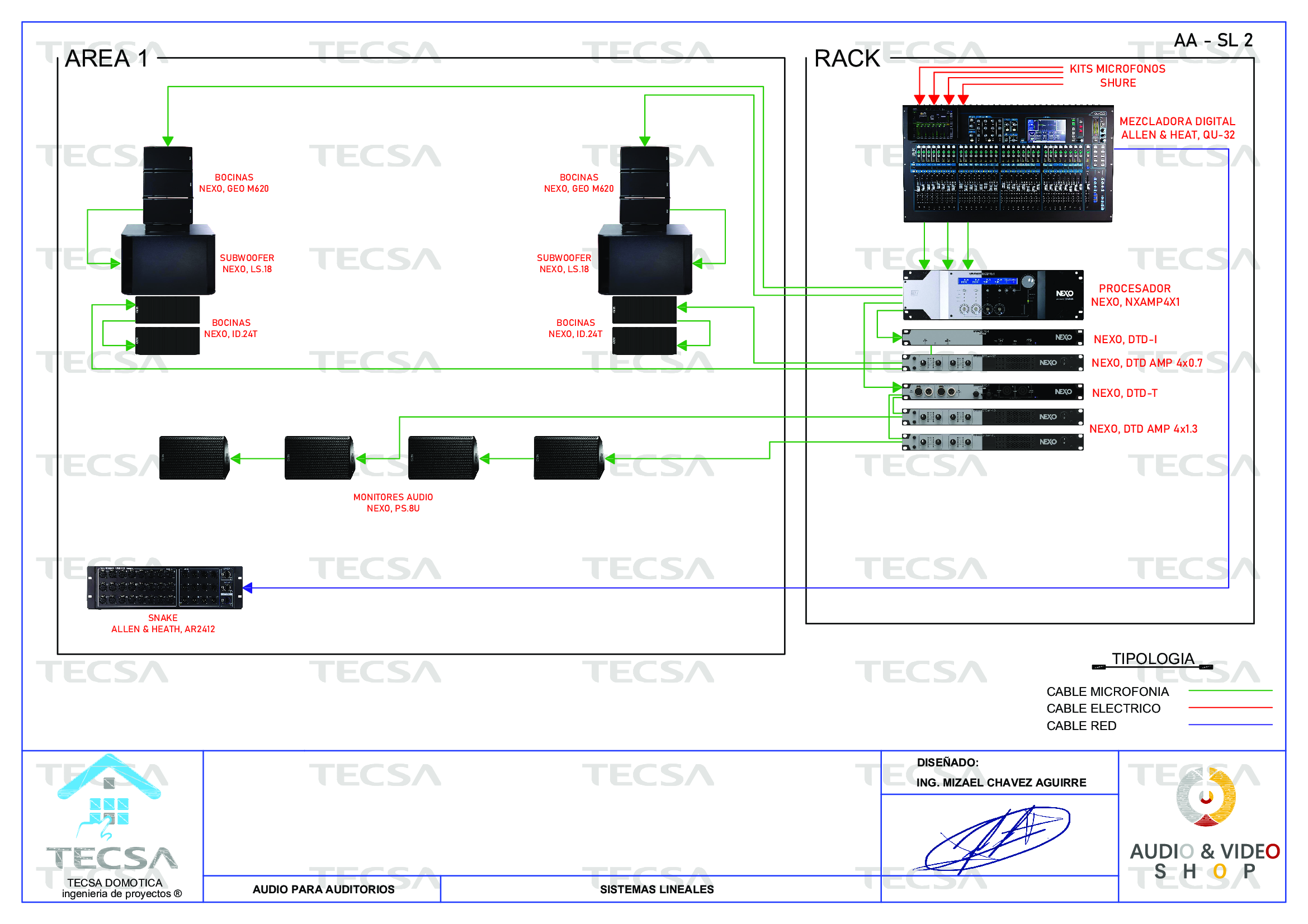This screenshot has height=924, width=1308.
Task: Click the name 'ING. MIZAEL CHAVEZ AGUIRRE'
Action: (x=1001, y=783)
